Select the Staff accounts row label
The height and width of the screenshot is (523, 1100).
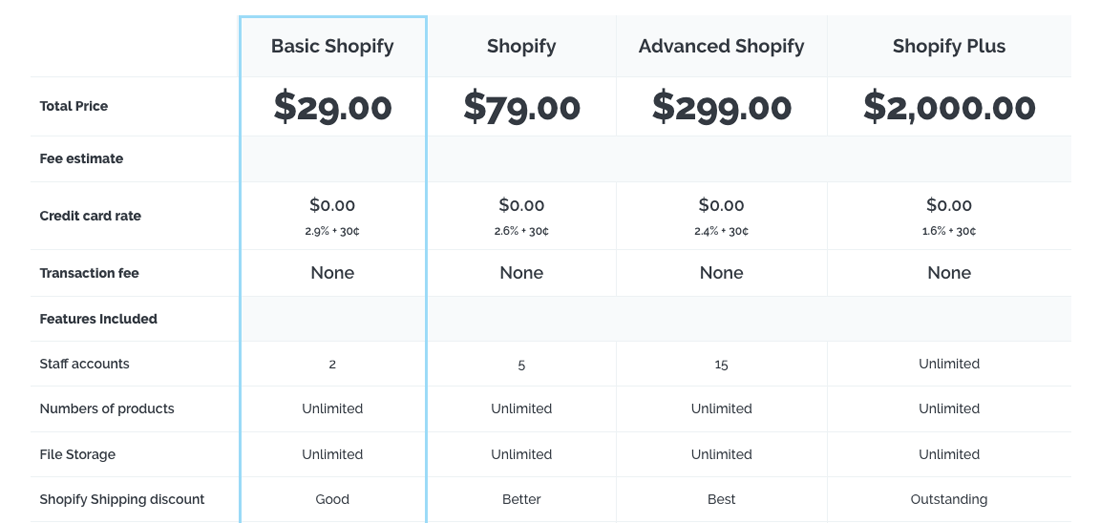(84, 364)
